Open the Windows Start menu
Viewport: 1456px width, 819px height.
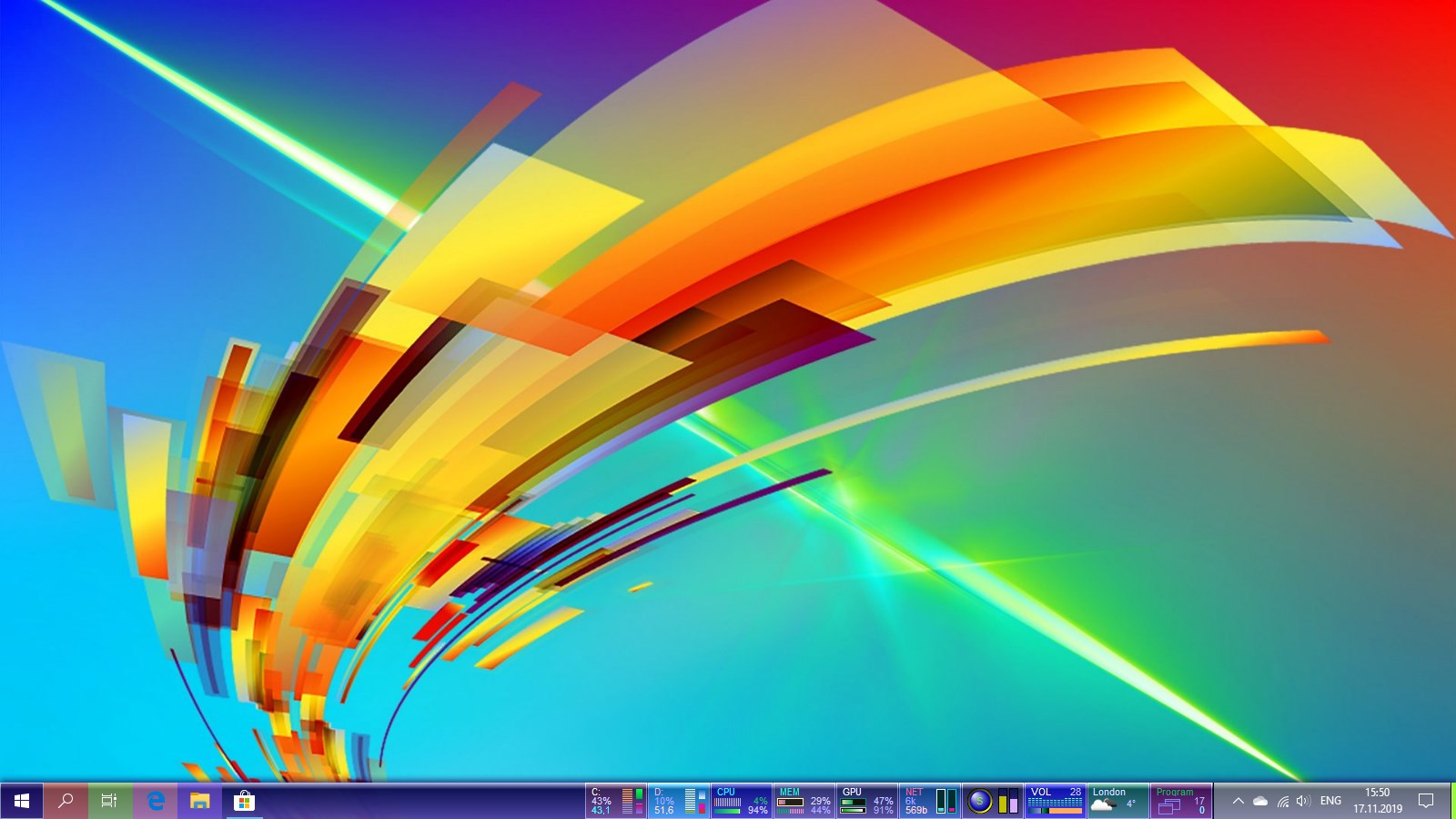(x=22, y=801)
